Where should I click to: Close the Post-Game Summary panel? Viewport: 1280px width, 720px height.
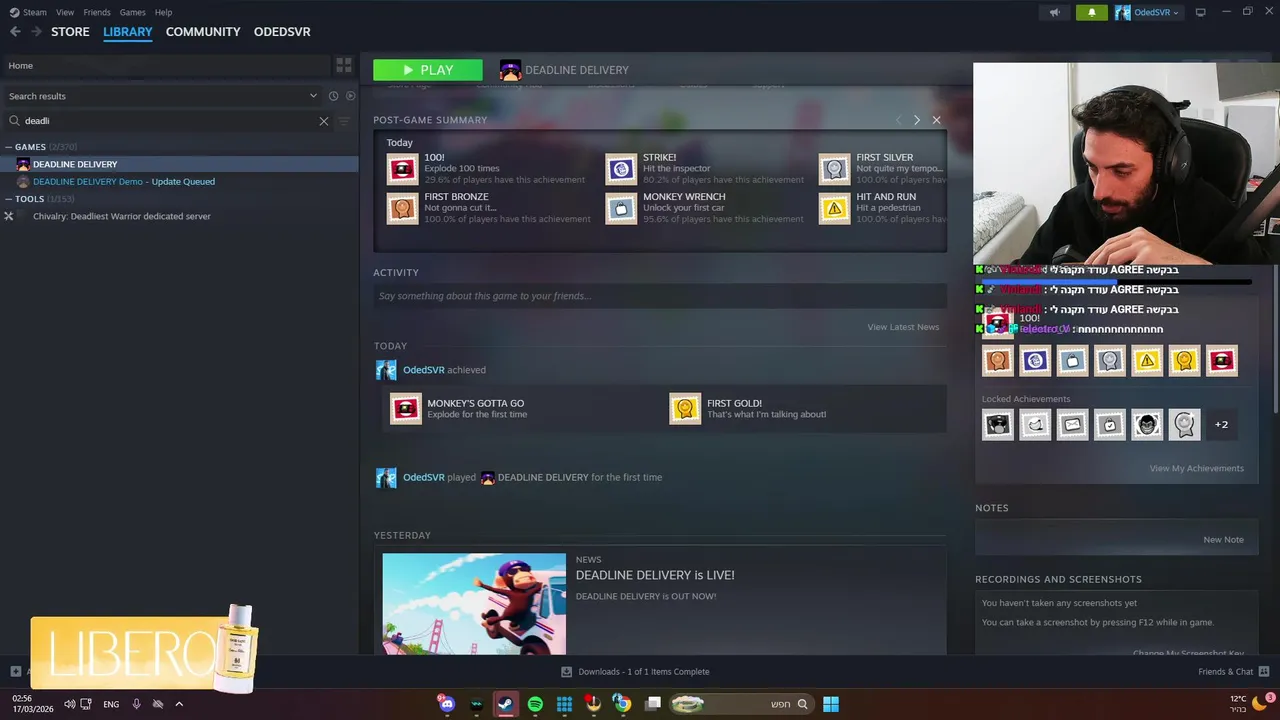click(x=936, y=120)
